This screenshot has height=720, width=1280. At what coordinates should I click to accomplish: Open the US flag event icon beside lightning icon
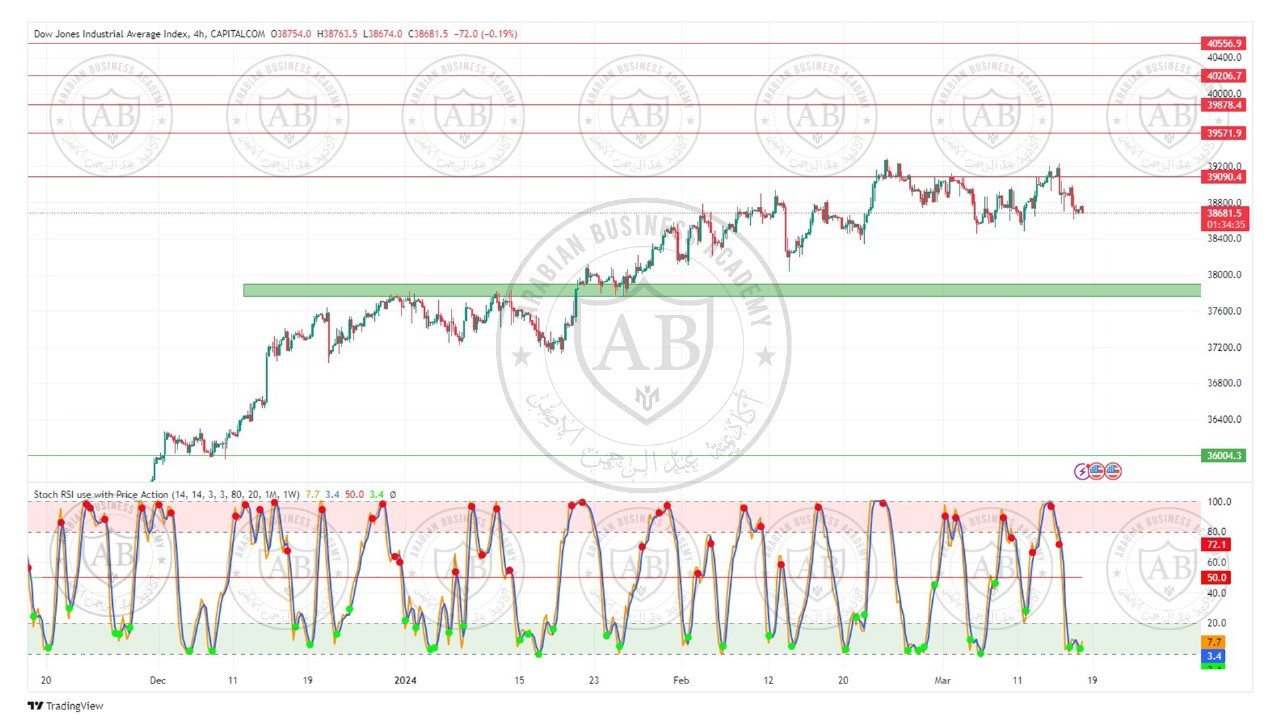[x=1097, y=471]
